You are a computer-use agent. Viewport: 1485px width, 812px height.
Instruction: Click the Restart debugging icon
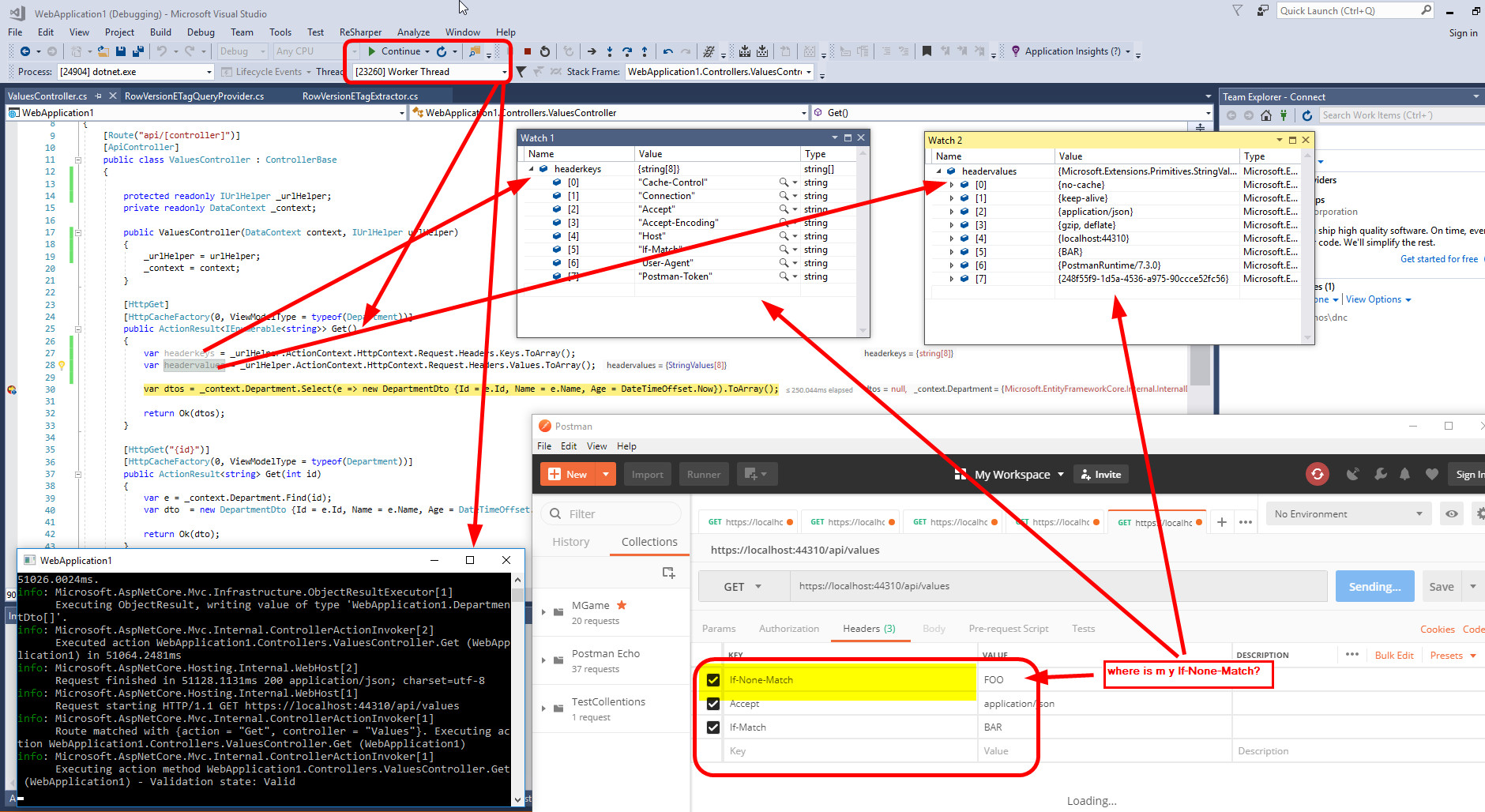[545, 51]
